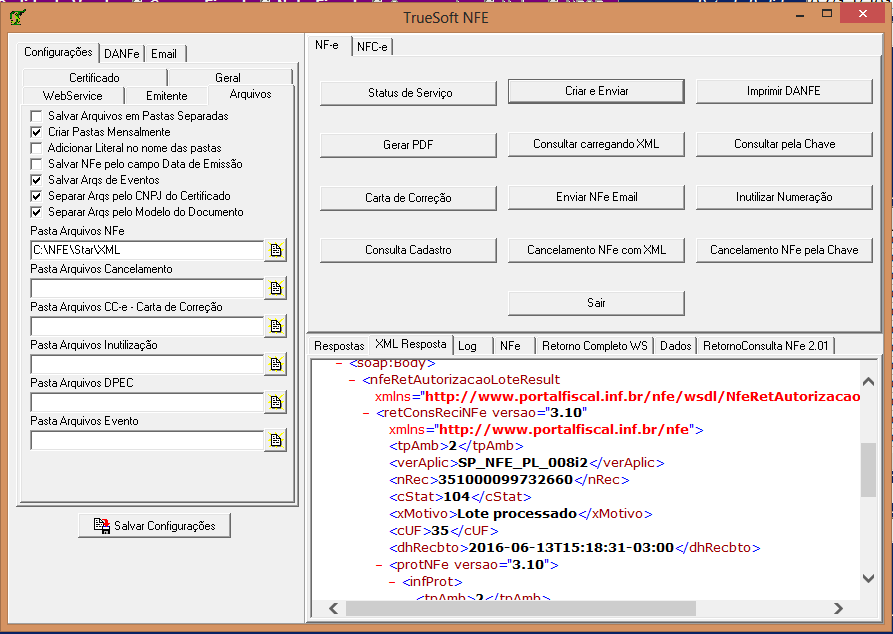Viewport: 893px width, 634px height.
Task: Click Gerar PDF button
Action: pyautogui.click(x=408, y=145)
